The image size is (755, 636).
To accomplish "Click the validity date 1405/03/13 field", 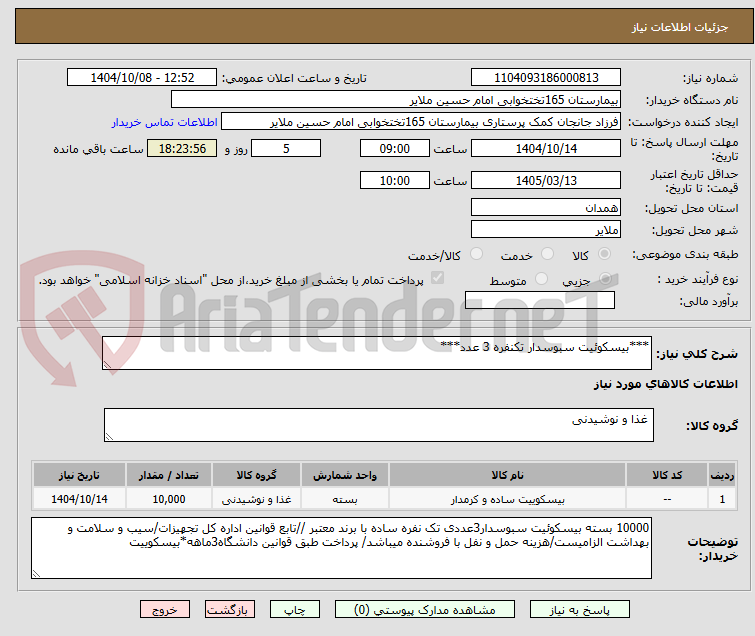I will (546, 181).
